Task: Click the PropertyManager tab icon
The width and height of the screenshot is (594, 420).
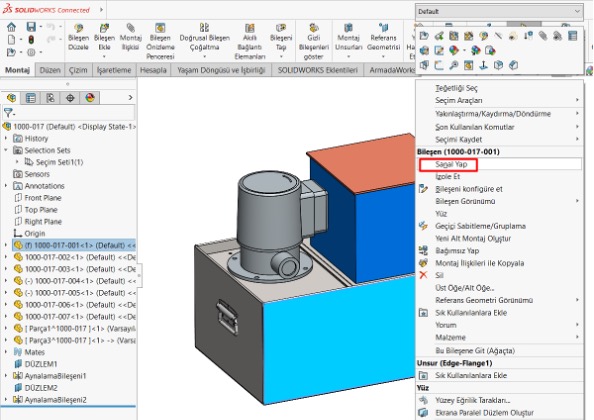Action: 30,98
